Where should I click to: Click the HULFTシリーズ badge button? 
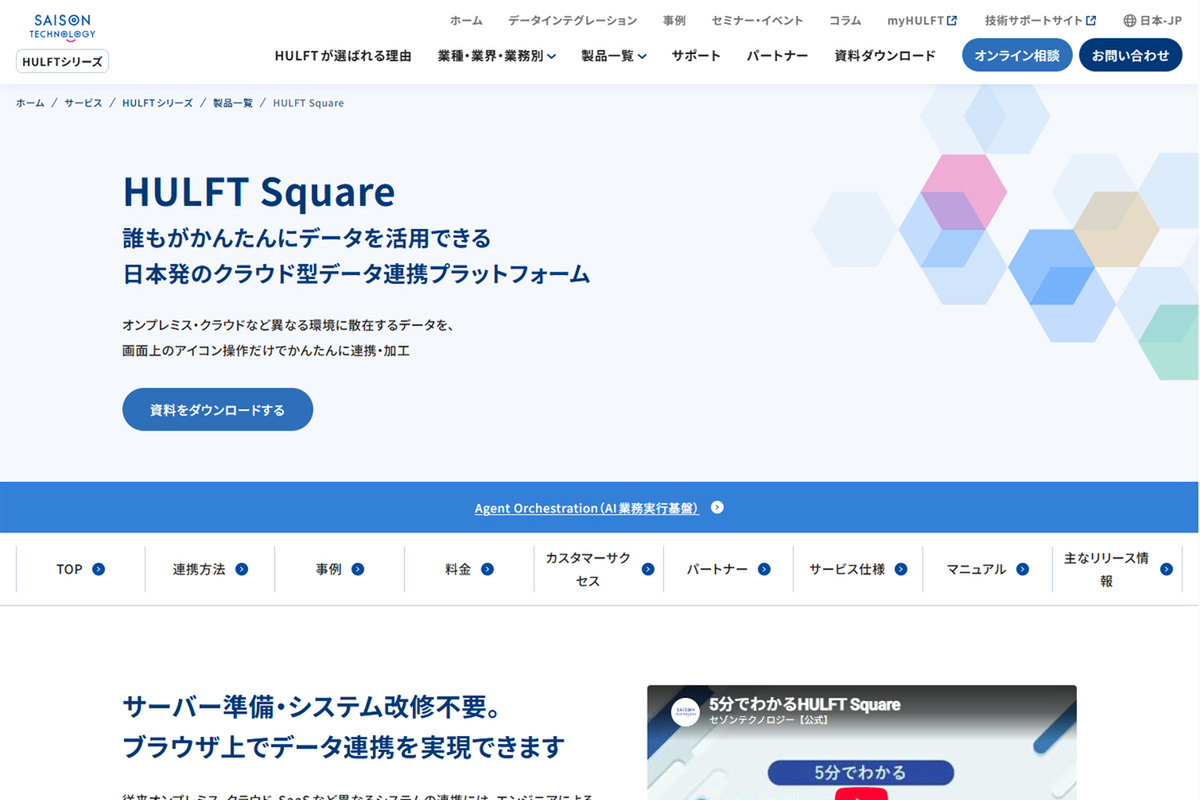(x=62, y=61)
